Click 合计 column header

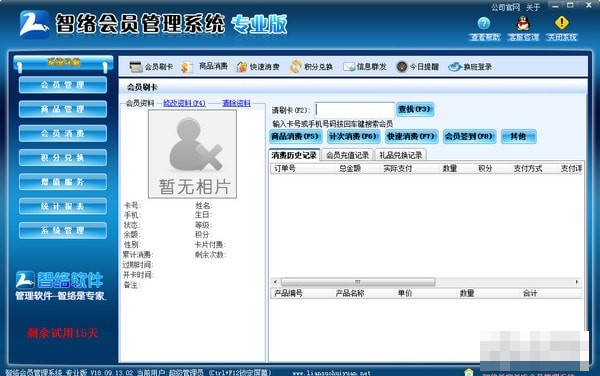coord(530,293)
